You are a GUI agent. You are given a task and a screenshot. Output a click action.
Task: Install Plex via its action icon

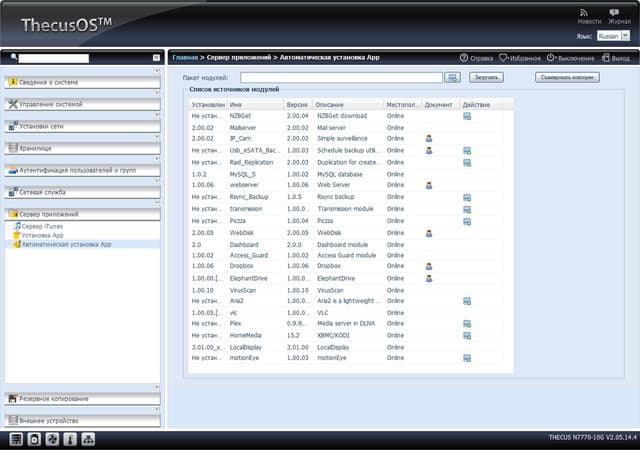pyautogui.click(x=467, y=324)
